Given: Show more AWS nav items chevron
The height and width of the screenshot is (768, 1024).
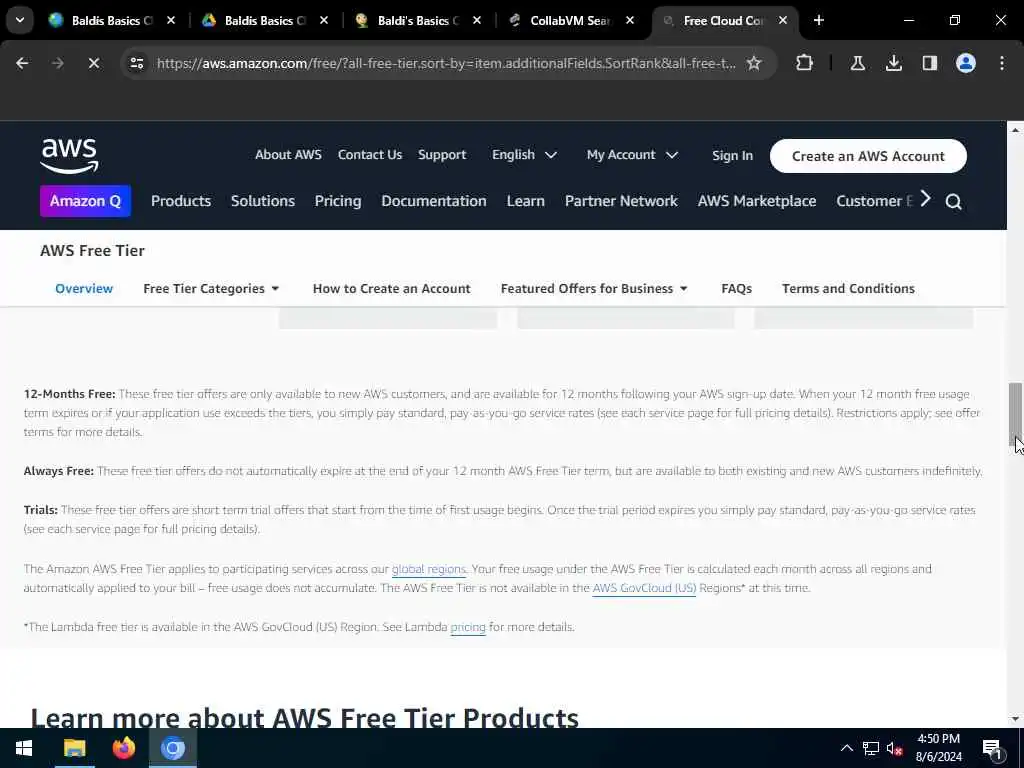Looking at the screenshot, I should point(925,199).
